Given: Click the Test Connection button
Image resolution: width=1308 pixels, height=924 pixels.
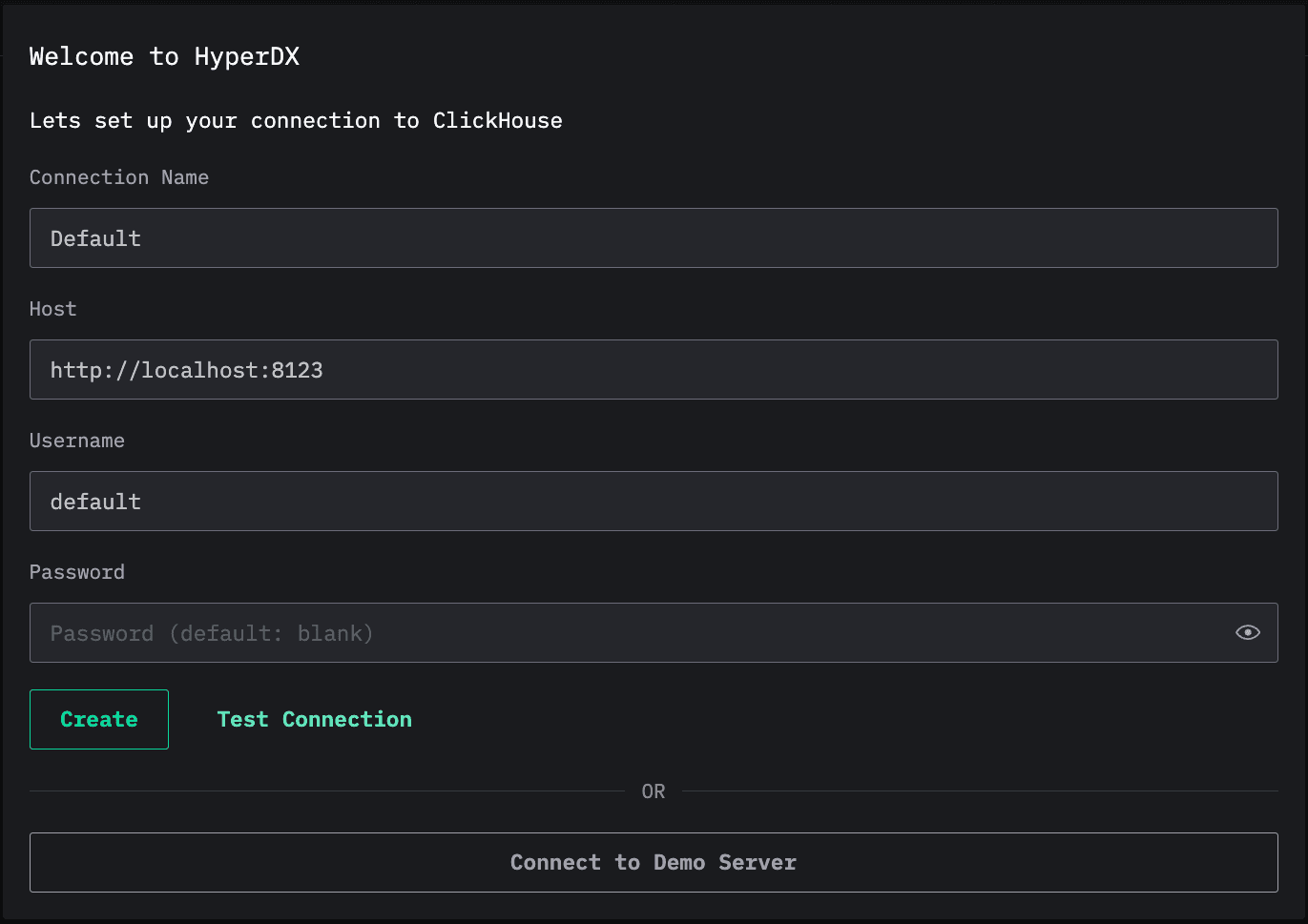Looking at the screenshot, I should click(x=314, y=719).
